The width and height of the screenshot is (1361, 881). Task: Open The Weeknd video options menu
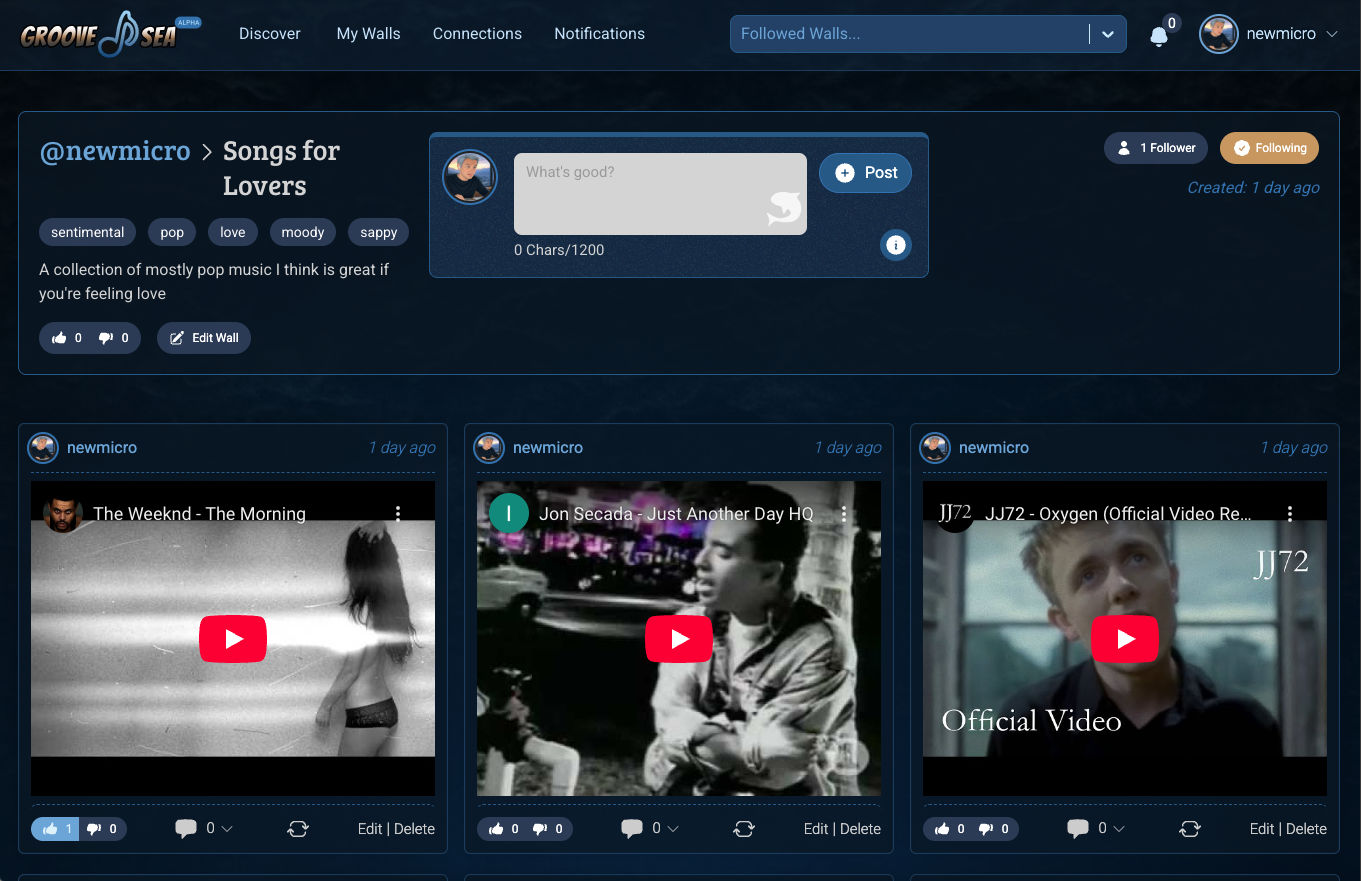pos(398,514)
